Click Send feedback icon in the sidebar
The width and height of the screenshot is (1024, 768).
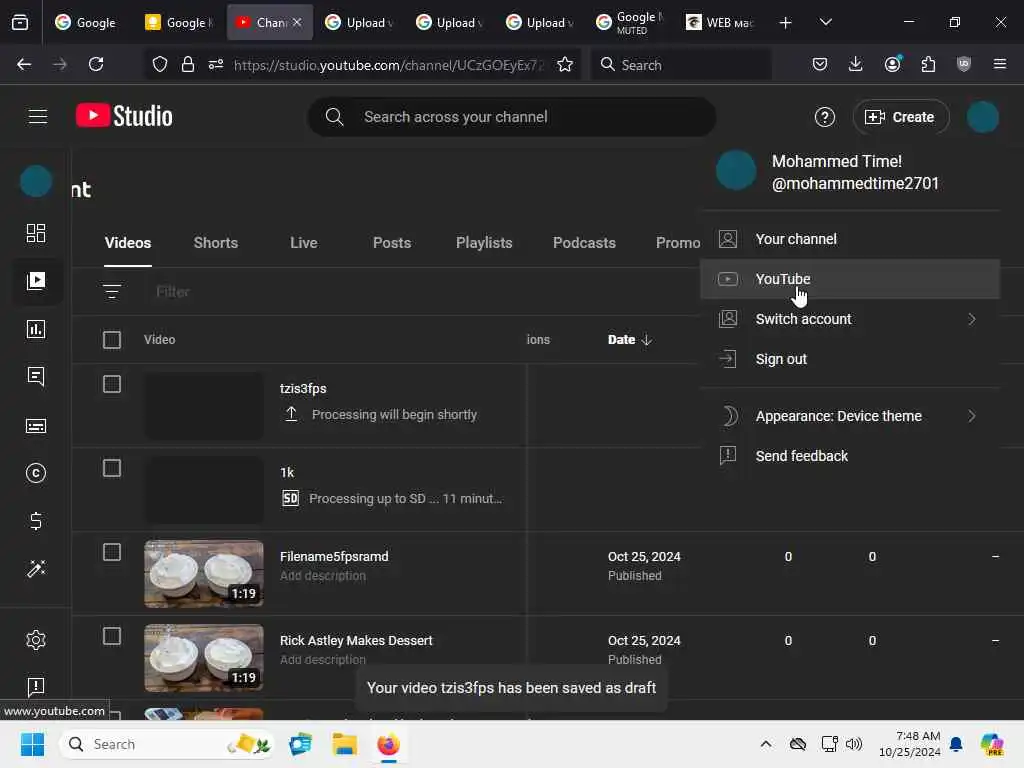click(36, 687)
